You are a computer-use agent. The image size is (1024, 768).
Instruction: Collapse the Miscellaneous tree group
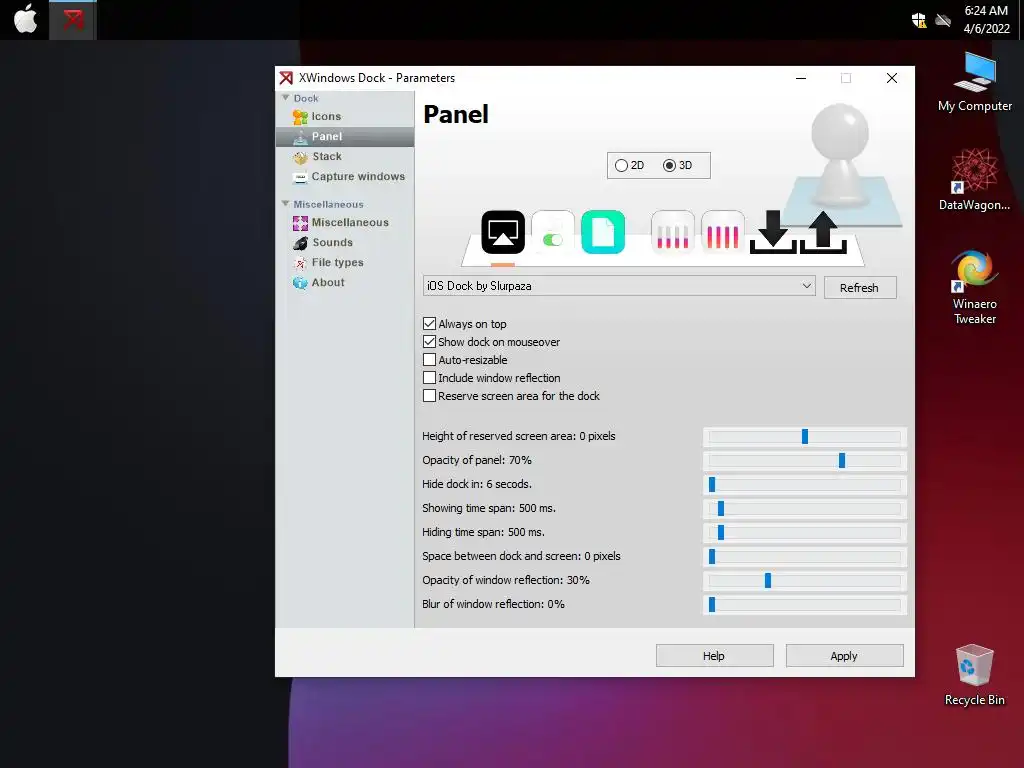[285, 204]
